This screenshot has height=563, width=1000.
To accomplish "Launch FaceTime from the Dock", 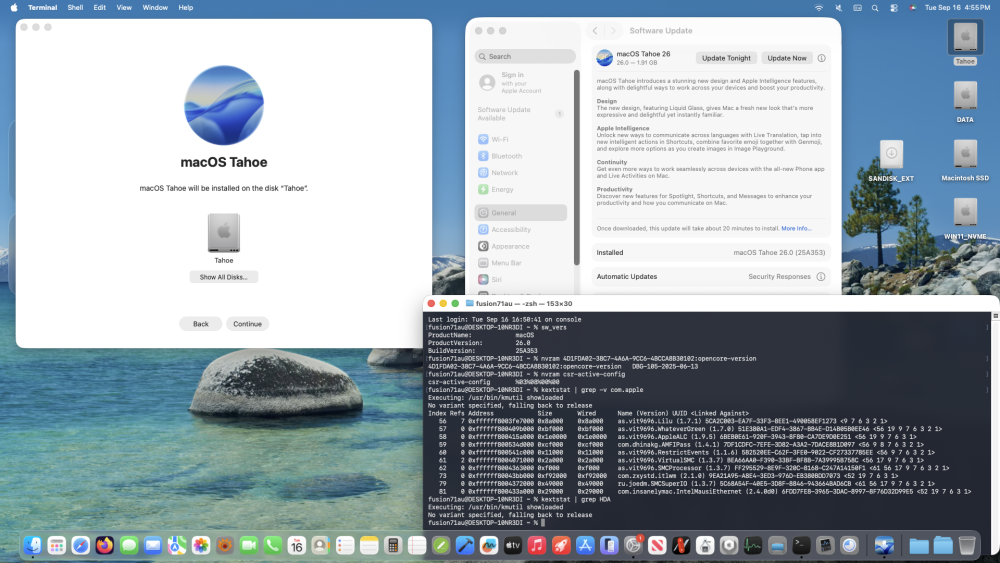I will [x=249, y=545].
